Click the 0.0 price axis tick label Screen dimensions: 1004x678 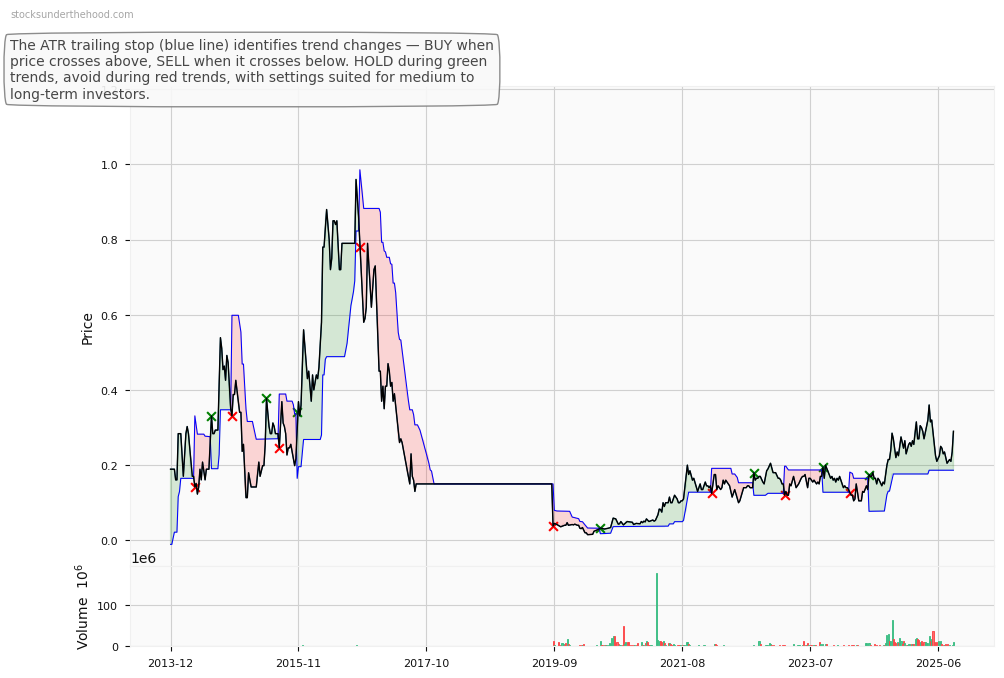coord(109,541)
